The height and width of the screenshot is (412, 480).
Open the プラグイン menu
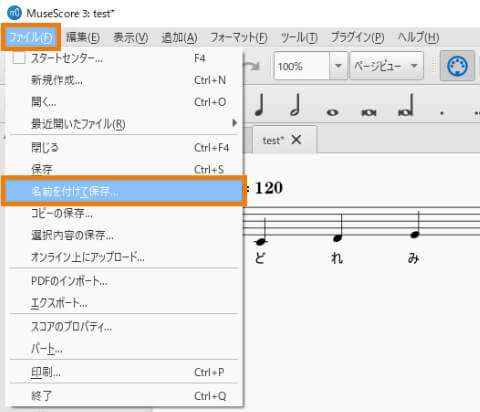[x=357, y=37]
